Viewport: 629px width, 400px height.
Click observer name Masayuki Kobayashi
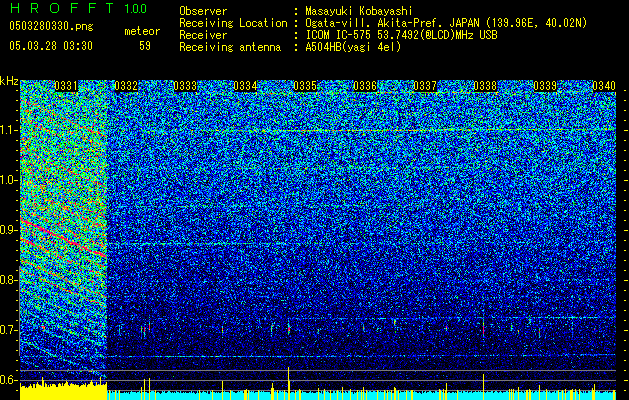pyautogui.click(x=358, y=11)
